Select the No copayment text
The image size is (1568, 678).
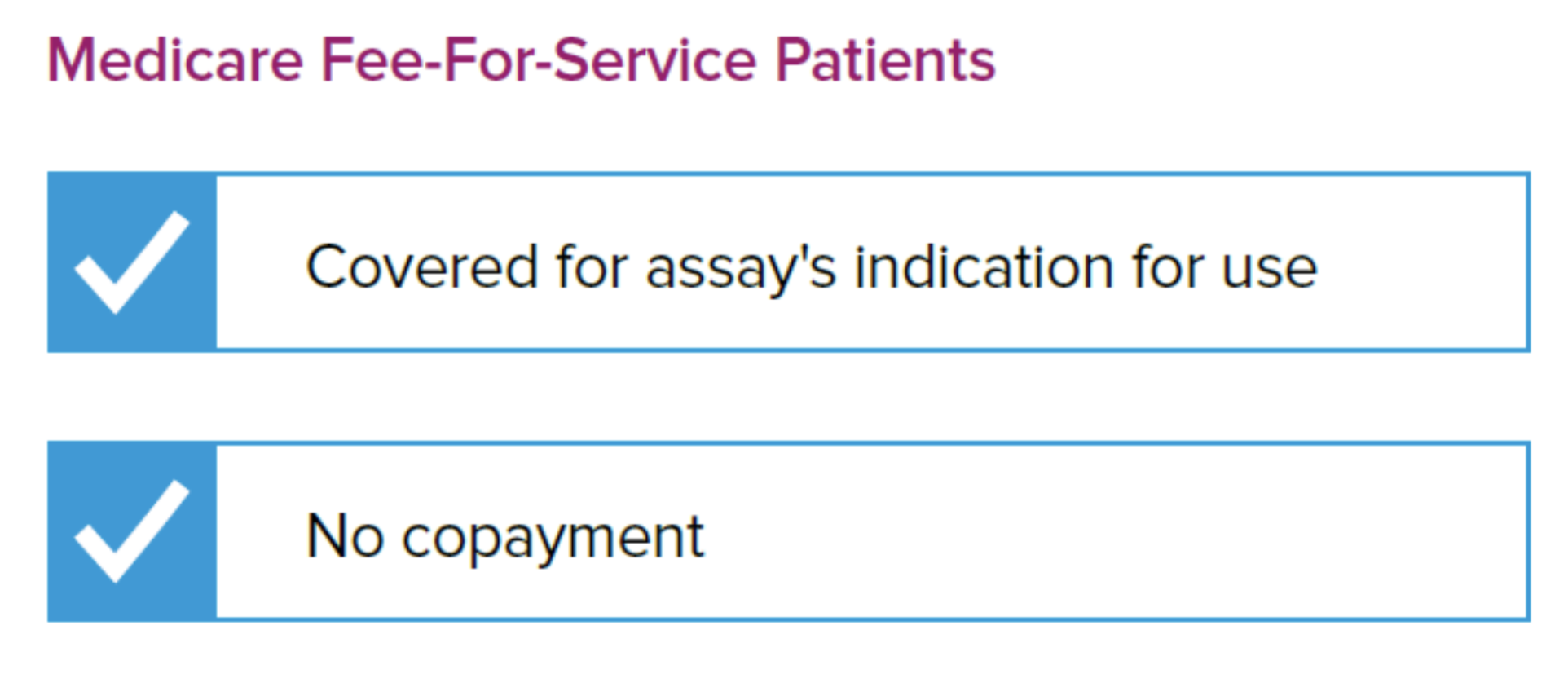coord(505,537)
